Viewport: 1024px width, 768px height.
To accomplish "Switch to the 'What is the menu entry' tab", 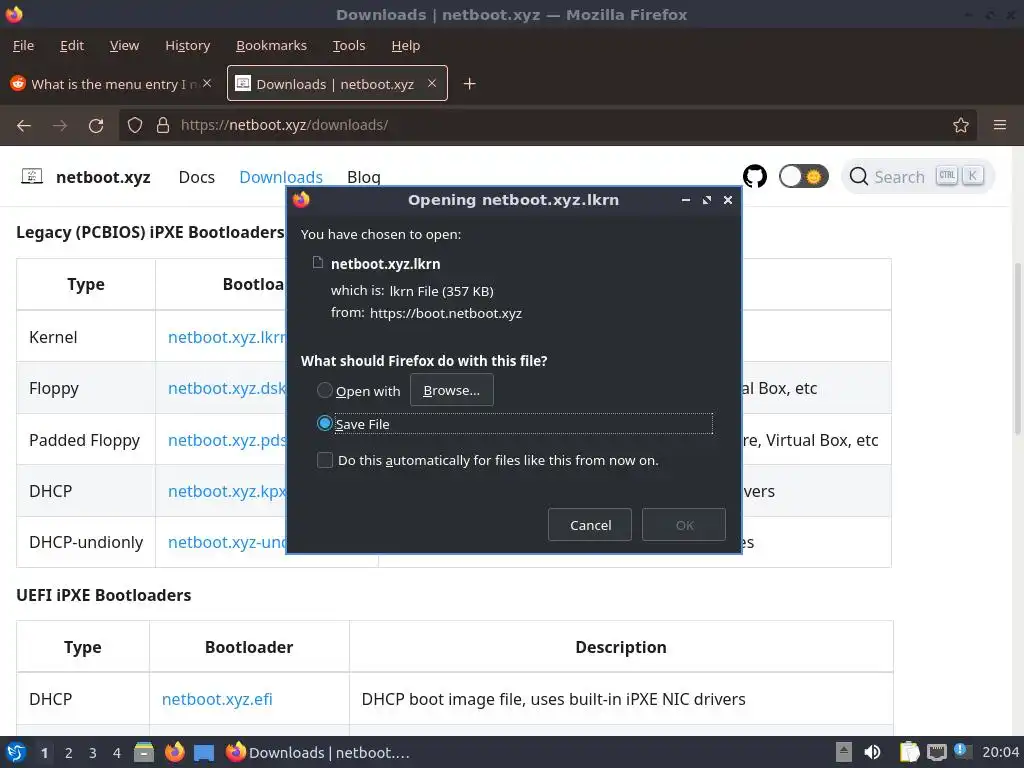I will tap(110, 84).
